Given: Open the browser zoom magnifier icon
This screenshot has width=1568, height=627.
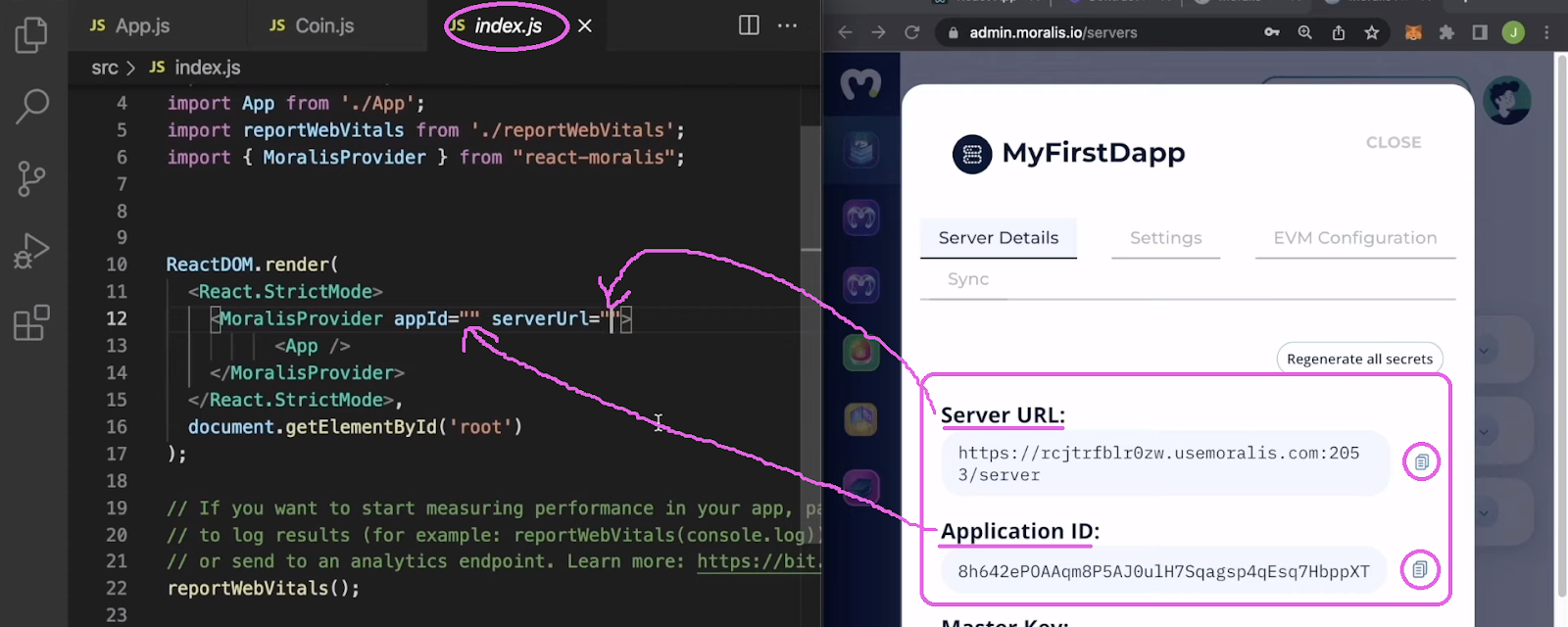Looking at the screenshot, I should [1305, 32].
